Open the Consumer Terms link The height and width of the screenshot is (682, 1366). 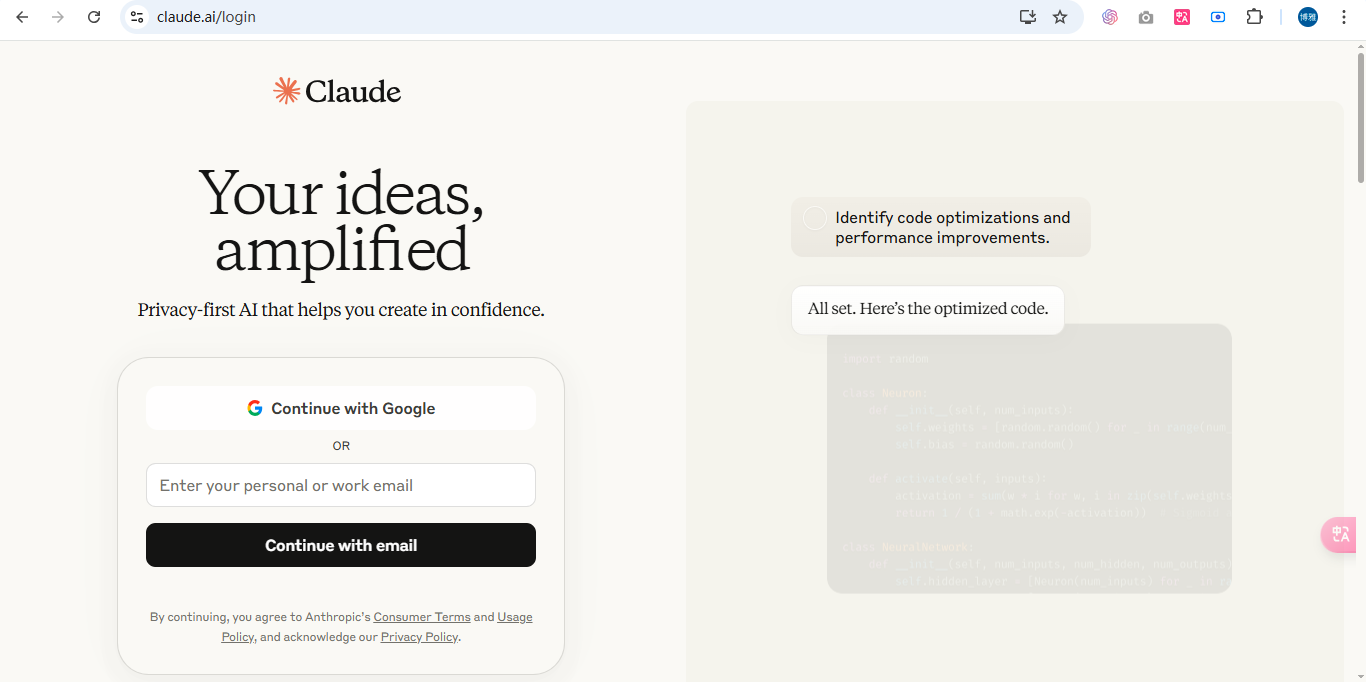coord(422,617)
